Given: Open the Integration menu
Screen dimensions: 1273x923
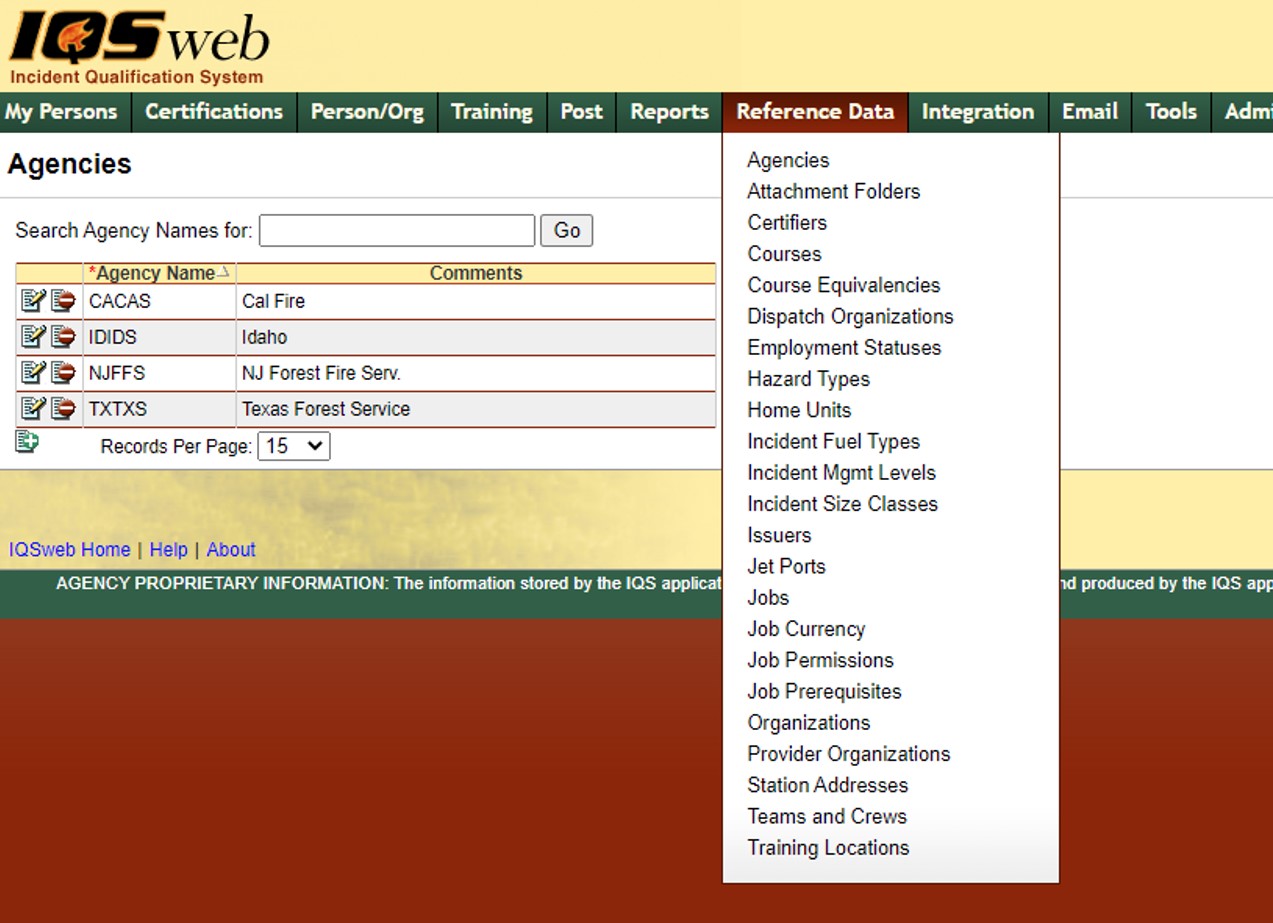Looking at the screenshot, I should point(978,112).
